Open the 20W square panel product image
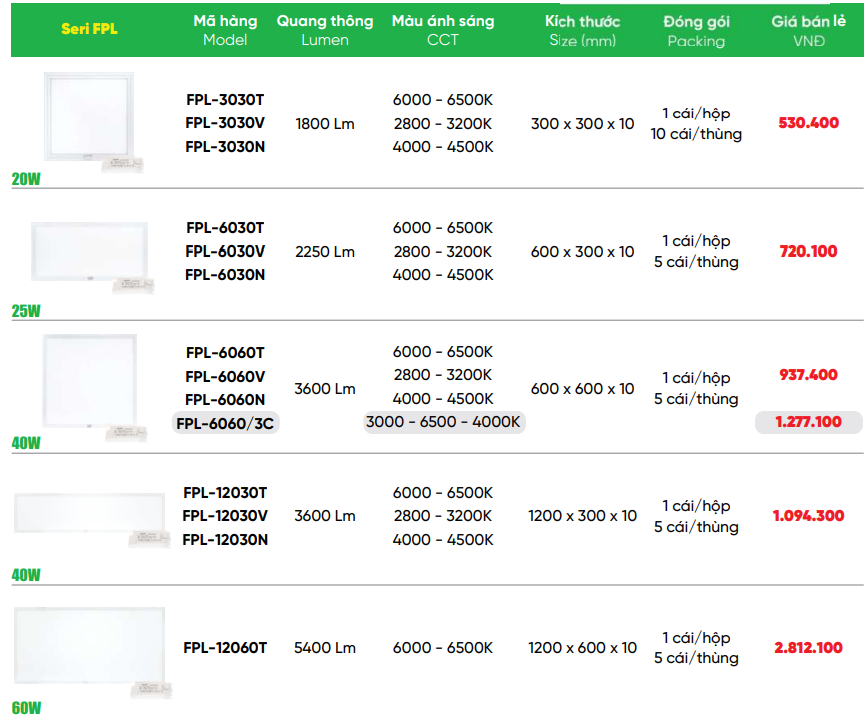This screenshot has height=715, width=867. (x=92, y=121)
